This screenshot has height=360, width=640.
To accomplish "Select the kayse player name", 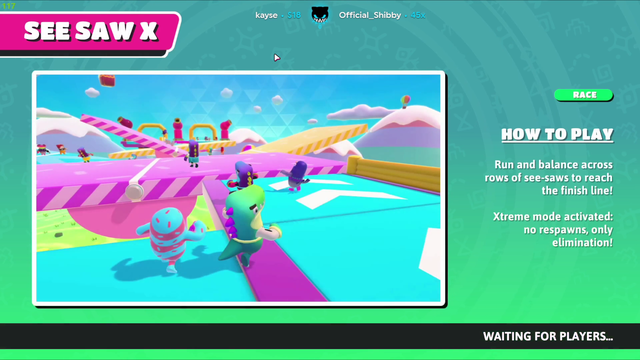I will (266, 16).
